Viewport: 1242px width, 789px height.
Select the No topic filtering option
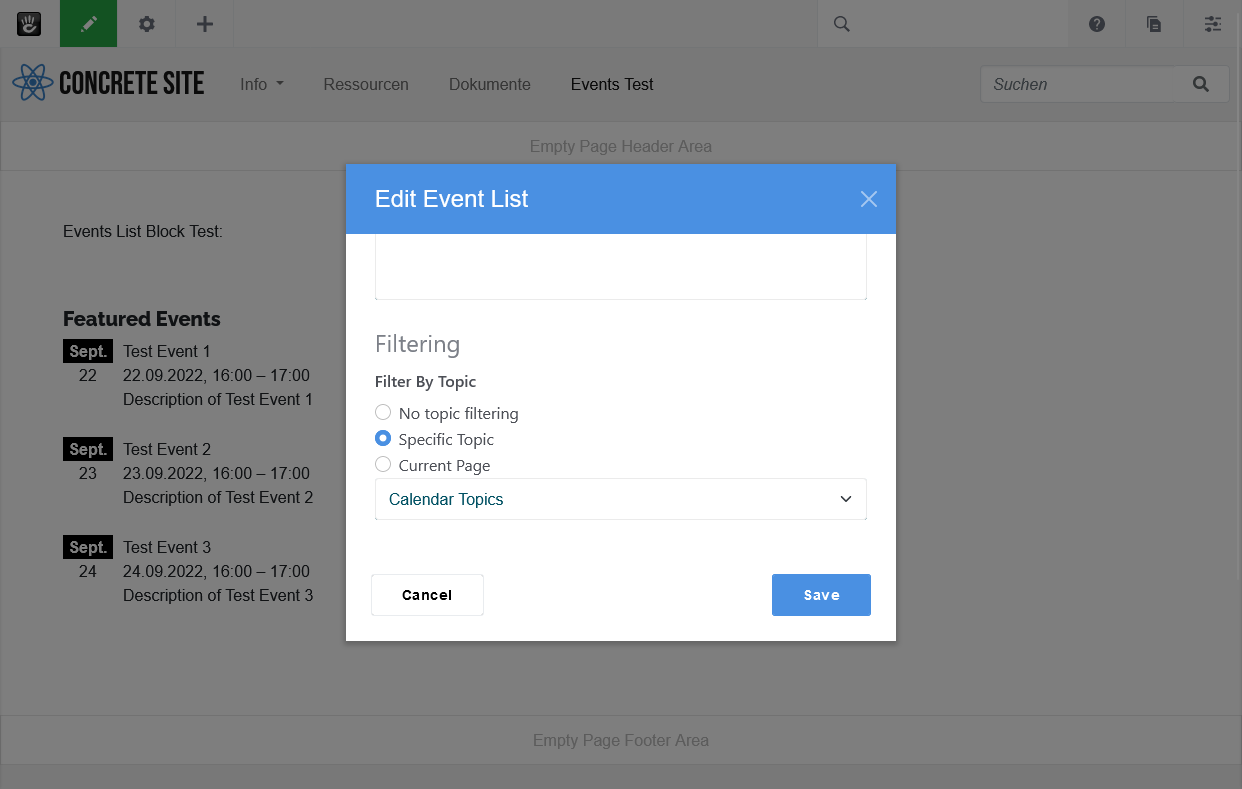[x=383, y=412]
